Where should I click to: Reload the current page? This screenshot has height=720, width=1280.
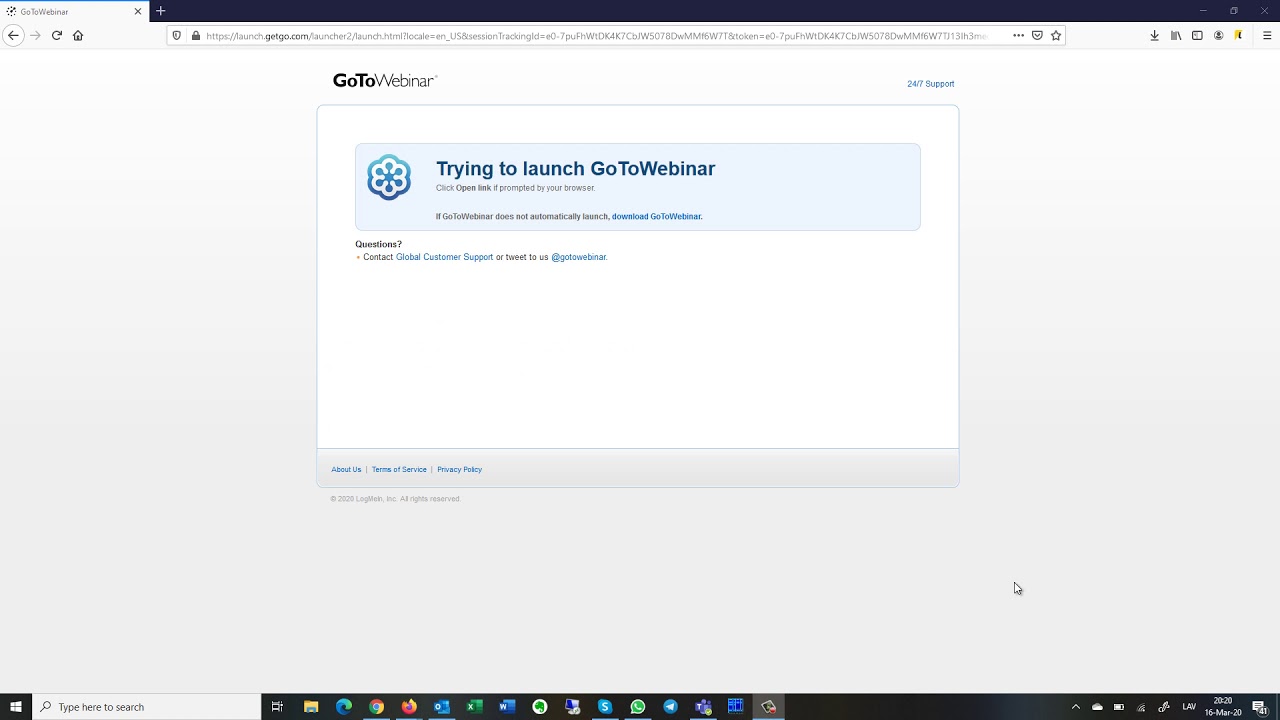[57, 35]
